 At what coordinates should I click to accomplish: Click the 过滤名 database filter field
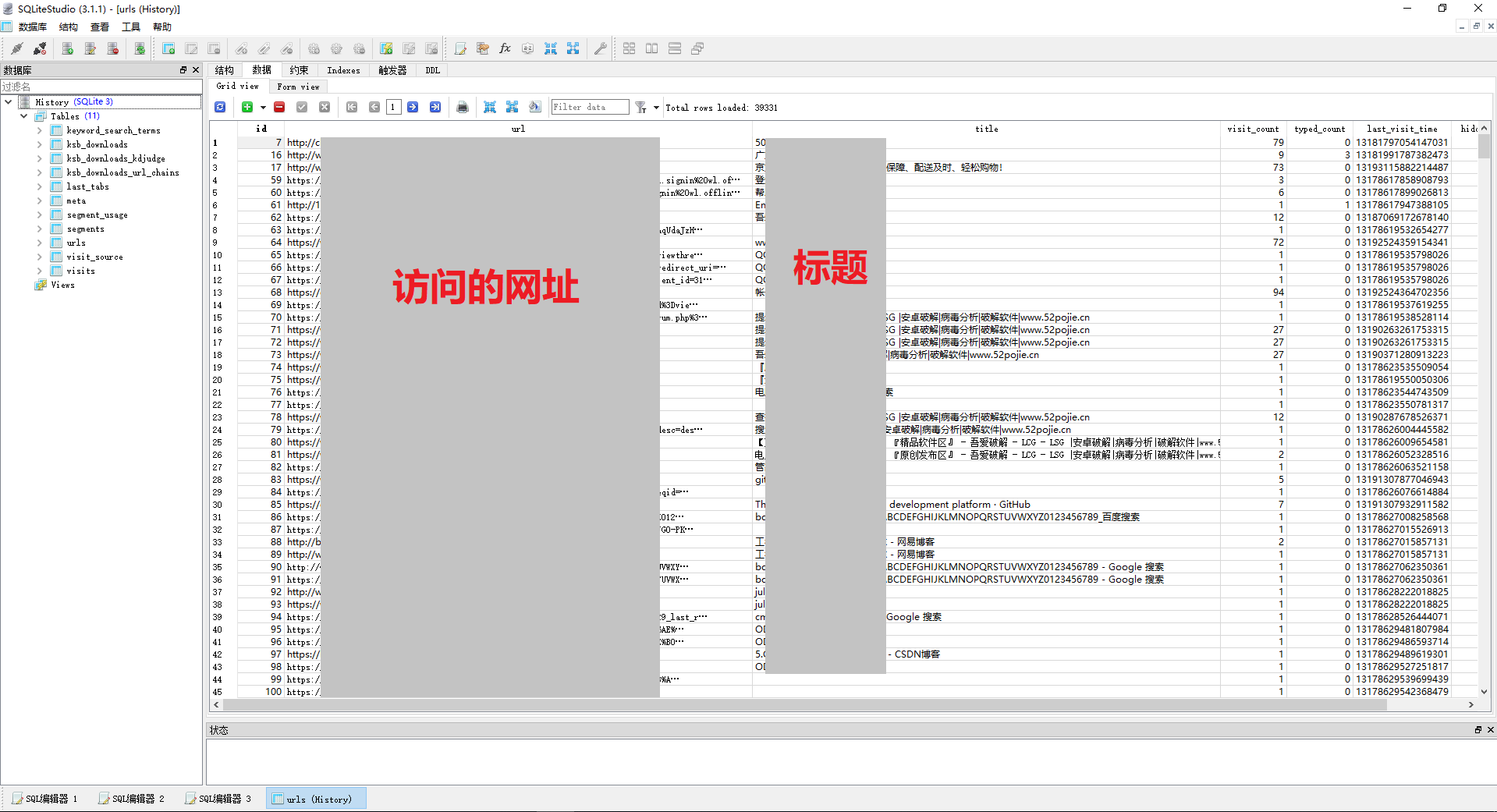101,87
